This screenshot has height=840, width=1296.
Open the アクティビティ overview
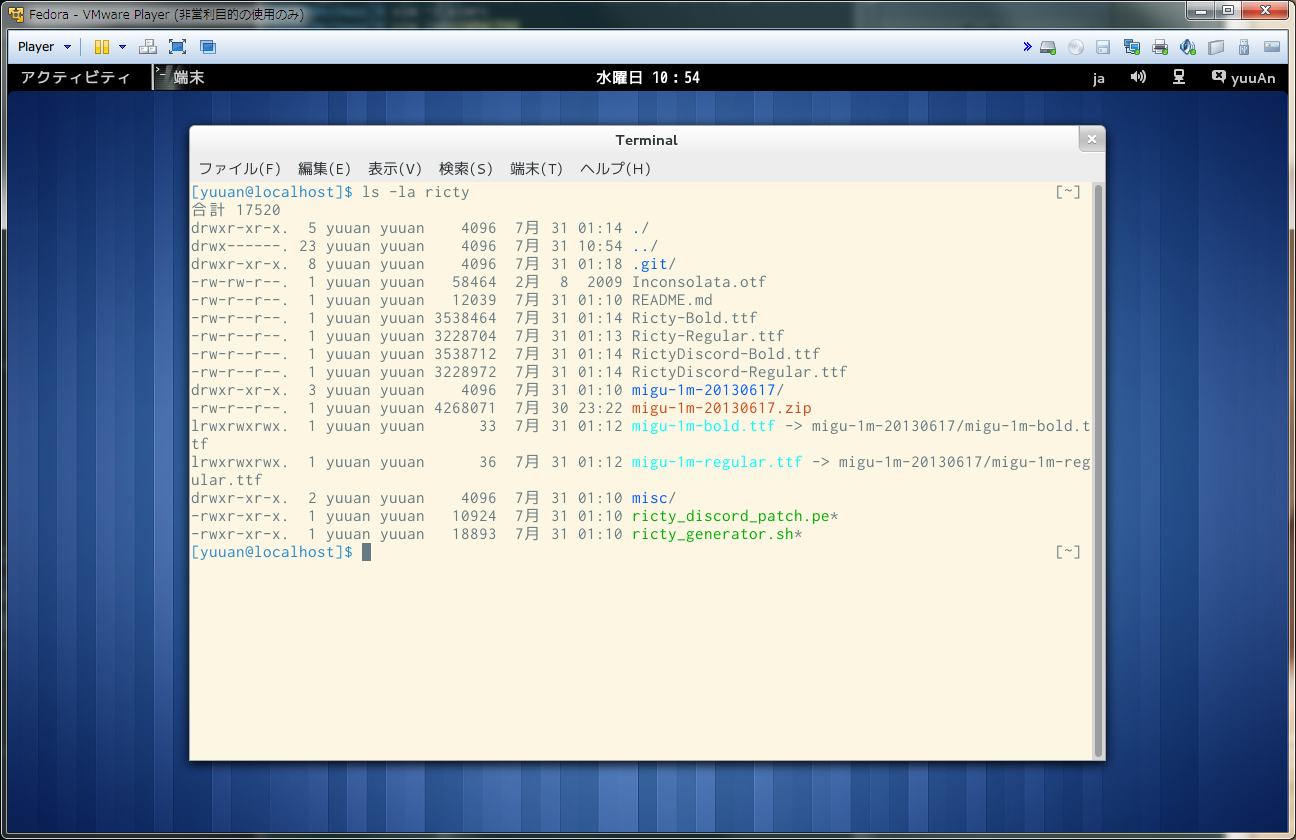tap(75, 77)
